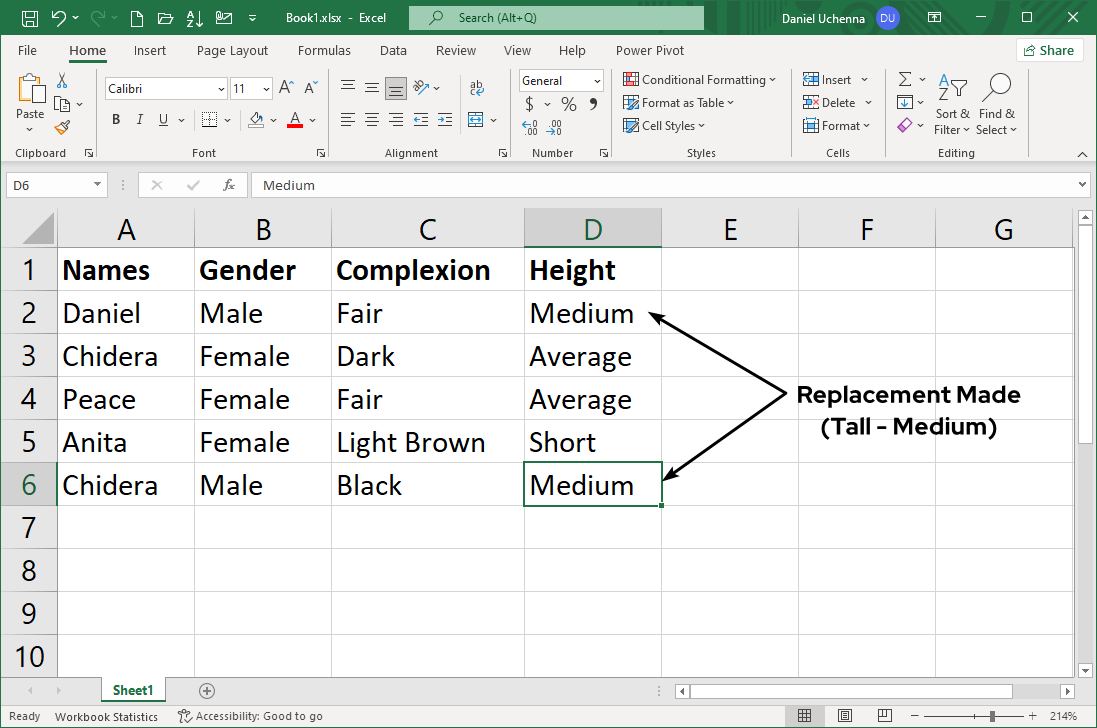
Task: Click the AutoSum sigma icon
Action: (904, 79)
